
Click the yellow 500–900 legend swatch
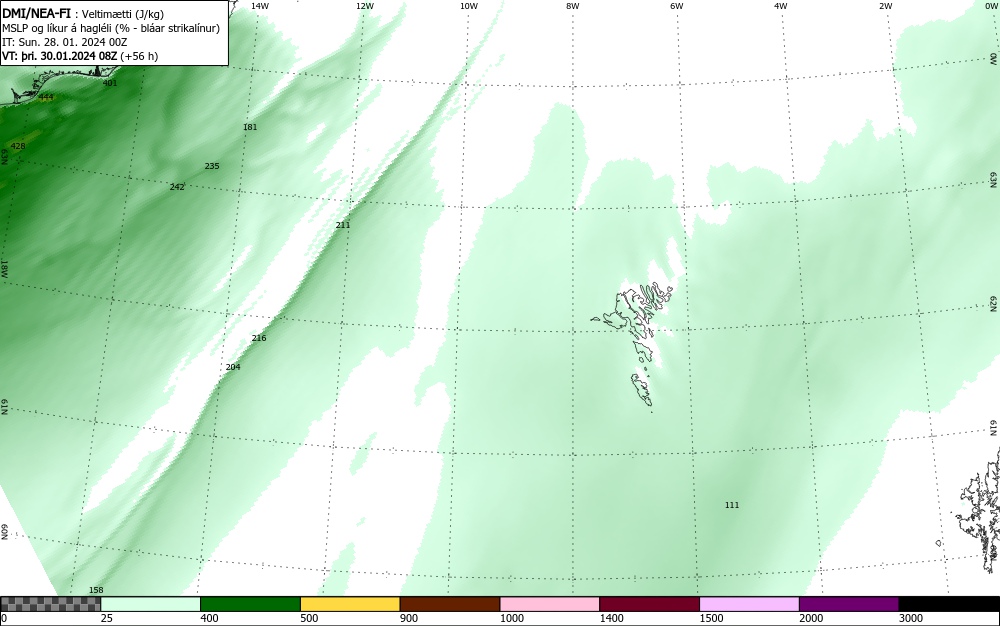pos(350,604)
